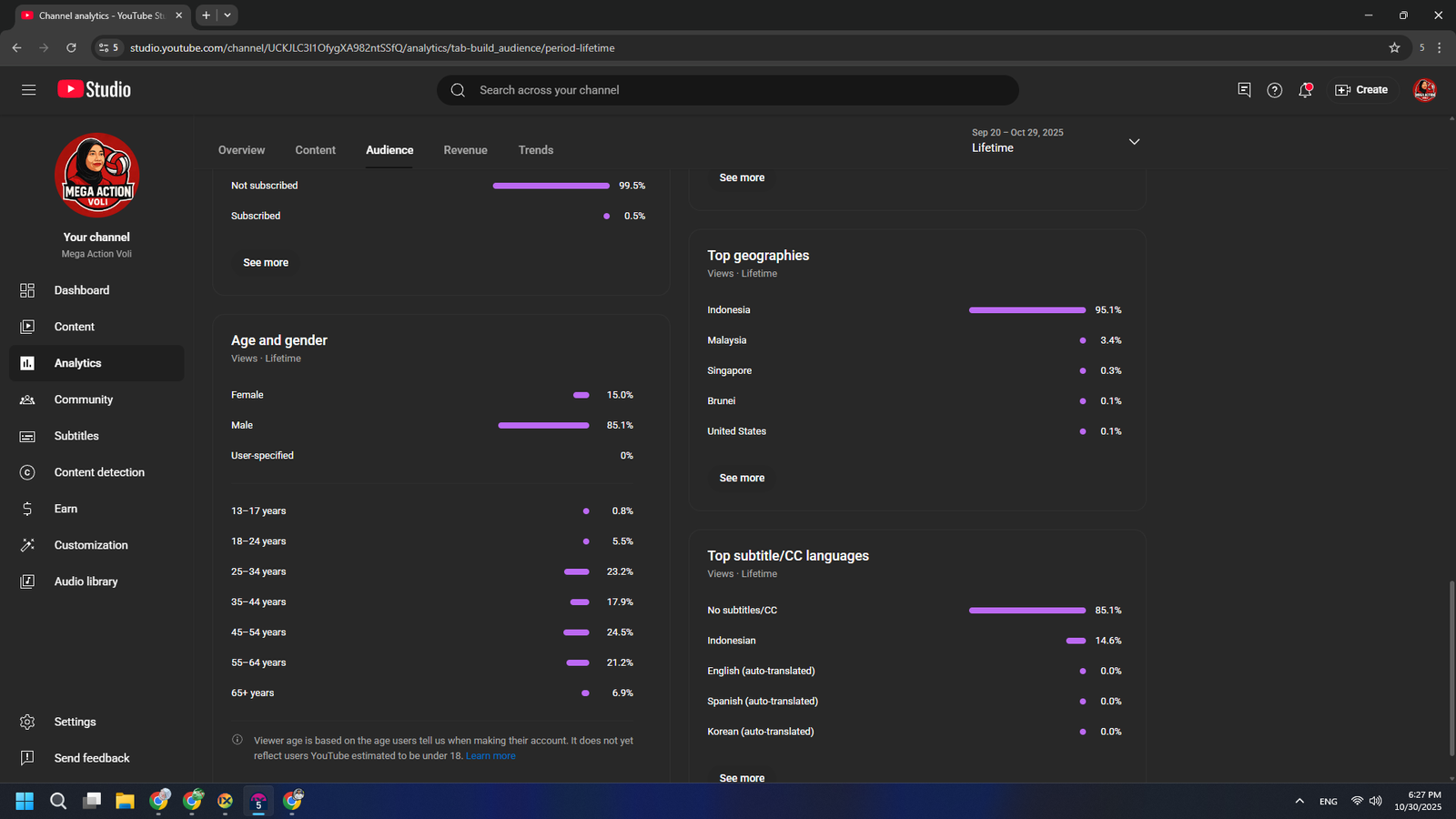Open the browser tab list chevron
1456x819 pixels.
227,15
